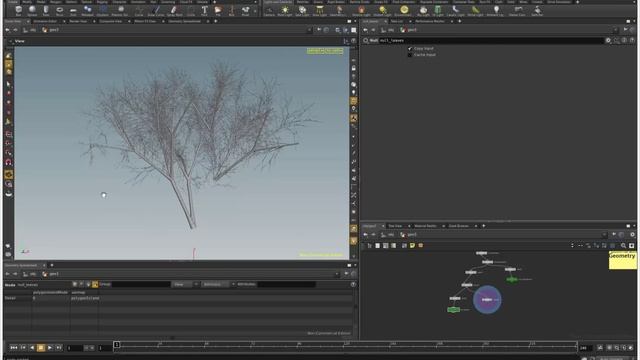Viewport: 640px width, 360px height.
Task: Click the Switcher shelf tool
Action: click(537, 11)
